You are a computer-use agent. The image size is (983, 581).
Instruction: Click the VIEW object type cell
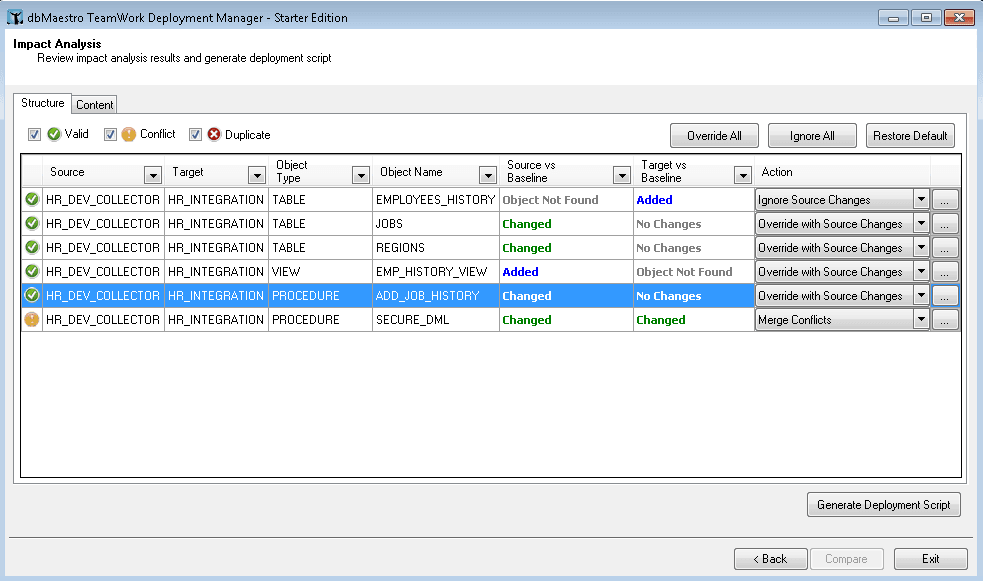[320, 271]
